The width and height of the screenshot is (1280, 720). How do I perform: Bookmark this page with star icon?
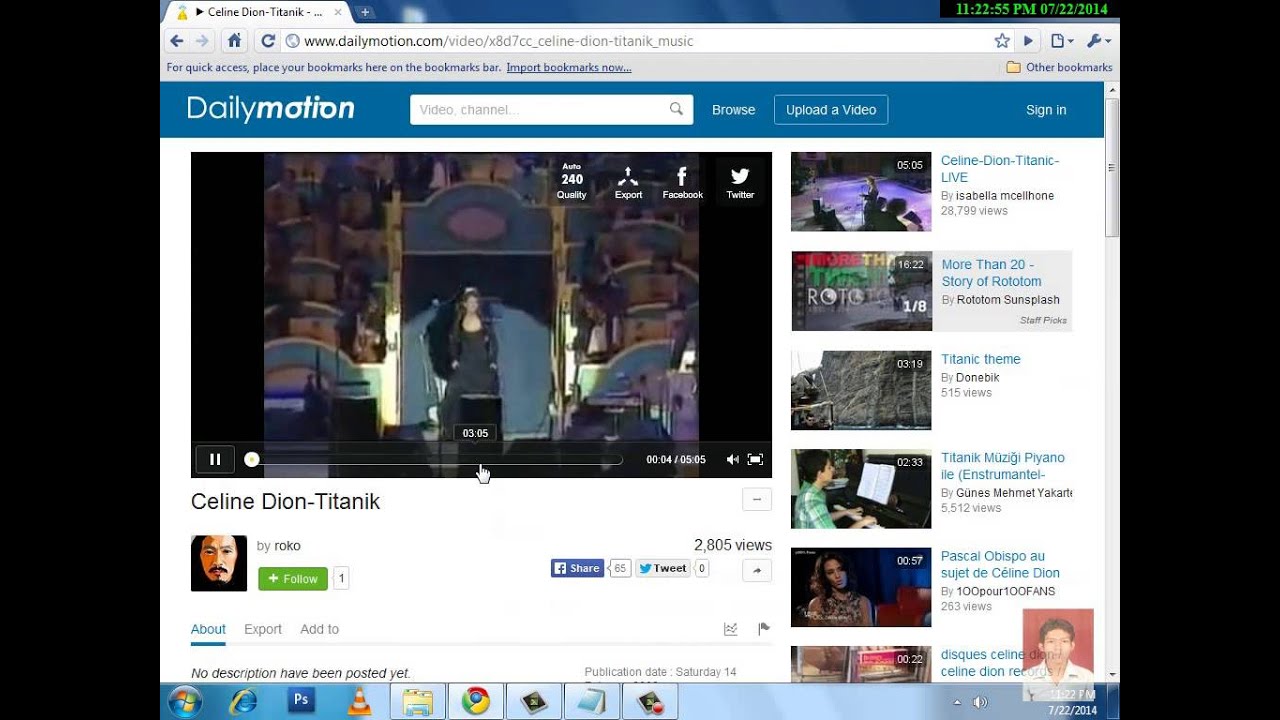point(1002,41)
